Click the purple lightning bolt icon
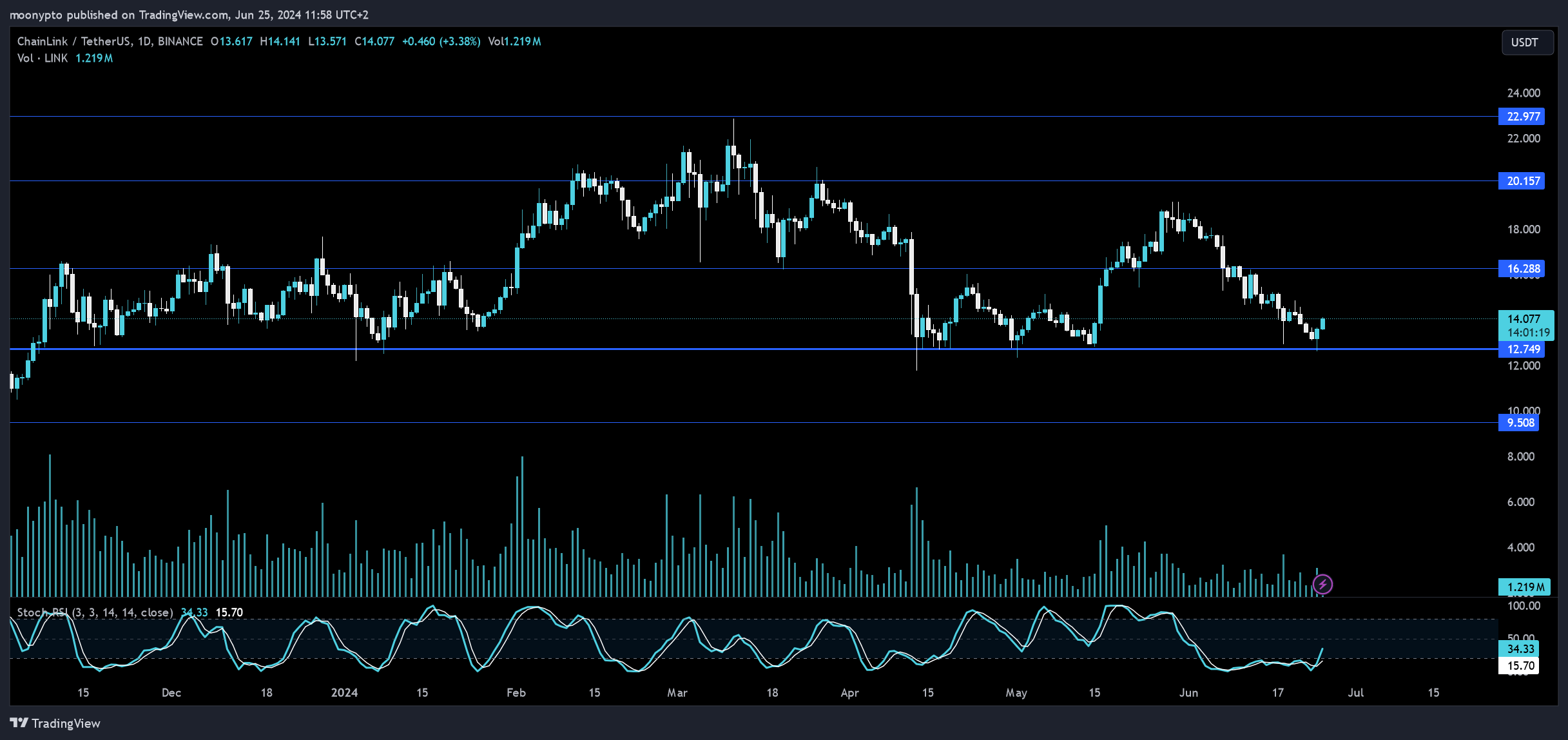The image size is (1568, 740). click(x=1322, y=585)
